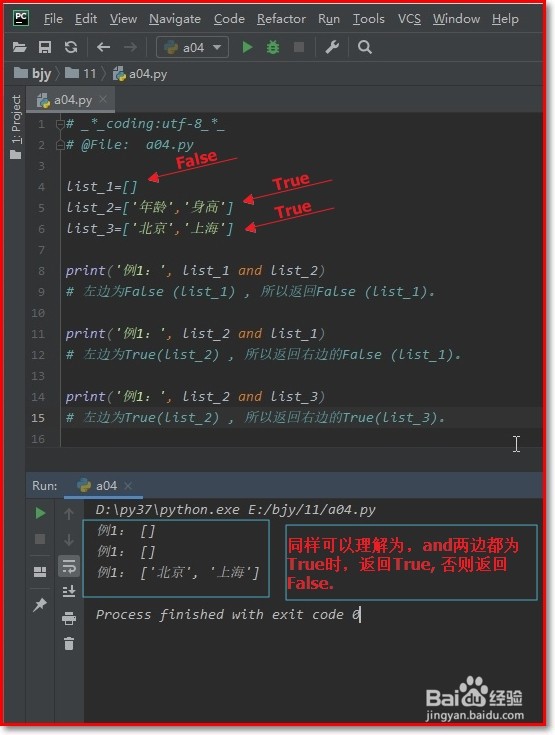Click the Stop square in main toolbar

[299, 47]
